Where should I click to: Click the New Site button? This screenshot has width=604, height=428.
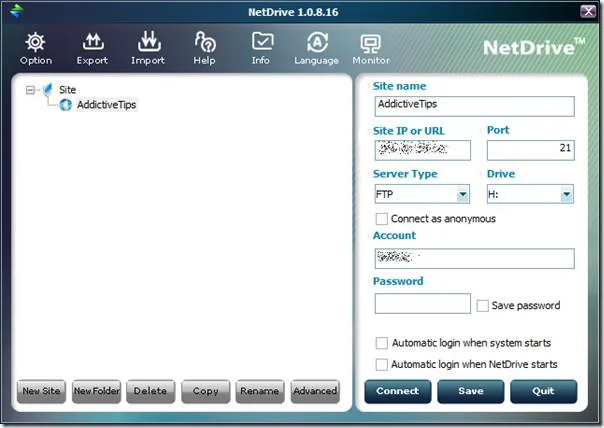(x=41, y=391)
